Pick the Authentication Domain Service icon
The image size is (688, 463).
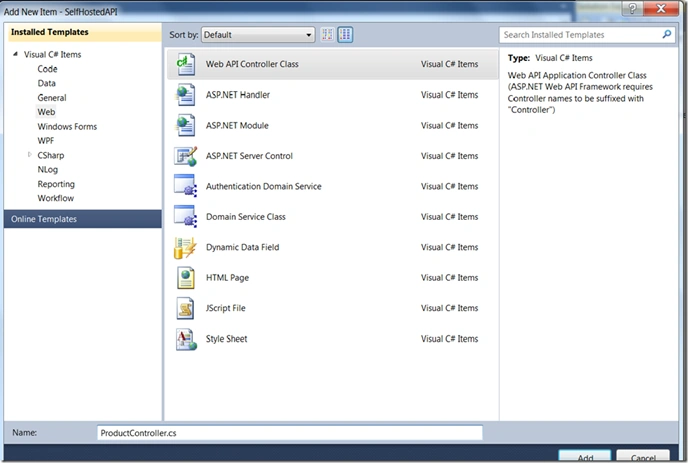(186, 186)
